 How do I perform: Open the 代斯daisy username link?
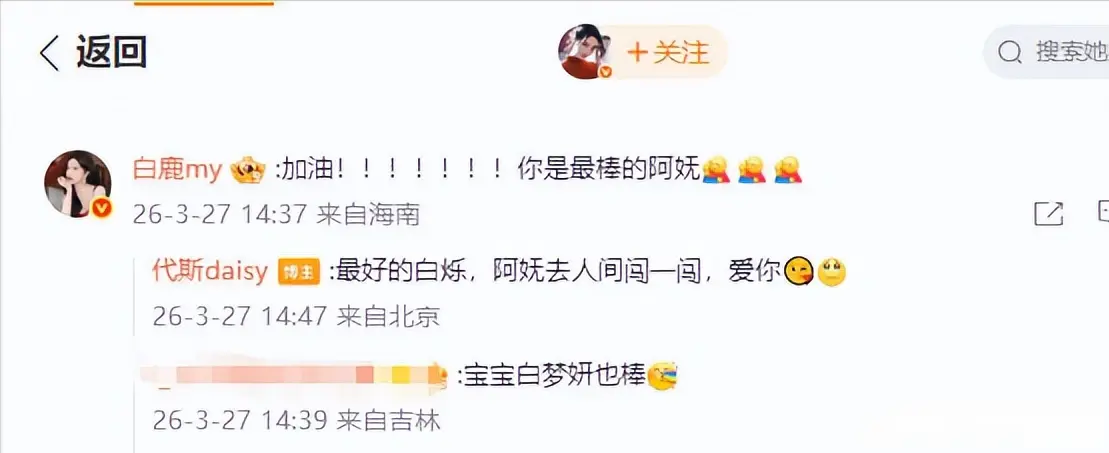tap(210, 272)
